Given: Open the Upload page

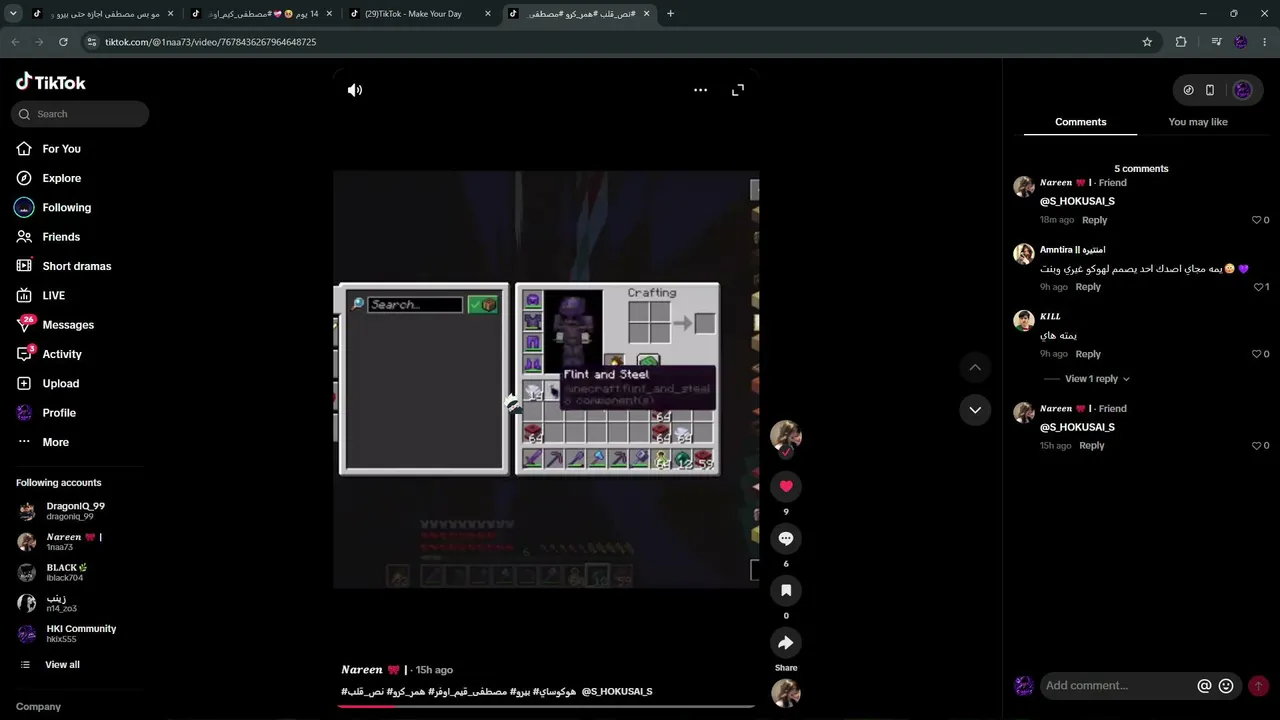Looking at the screenshot, I should 60,384.
